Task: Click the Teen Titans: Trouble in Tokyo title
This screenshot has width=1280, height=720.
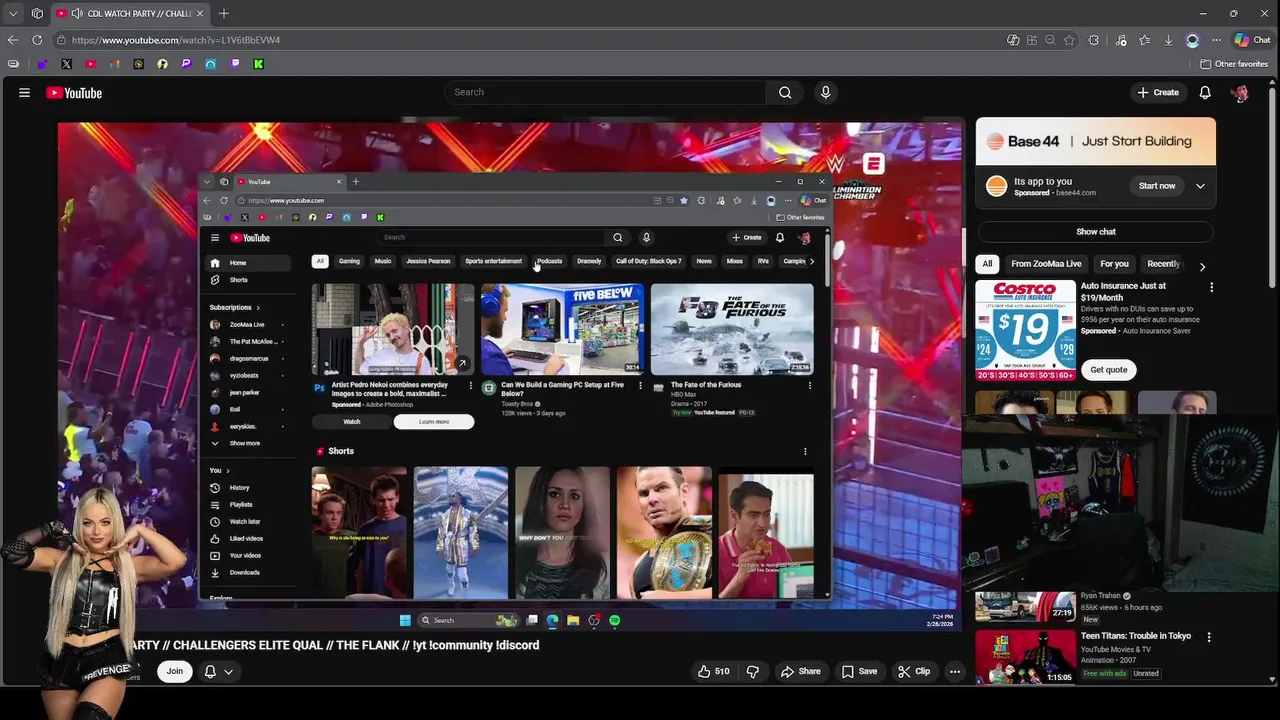Action: 1136,636
